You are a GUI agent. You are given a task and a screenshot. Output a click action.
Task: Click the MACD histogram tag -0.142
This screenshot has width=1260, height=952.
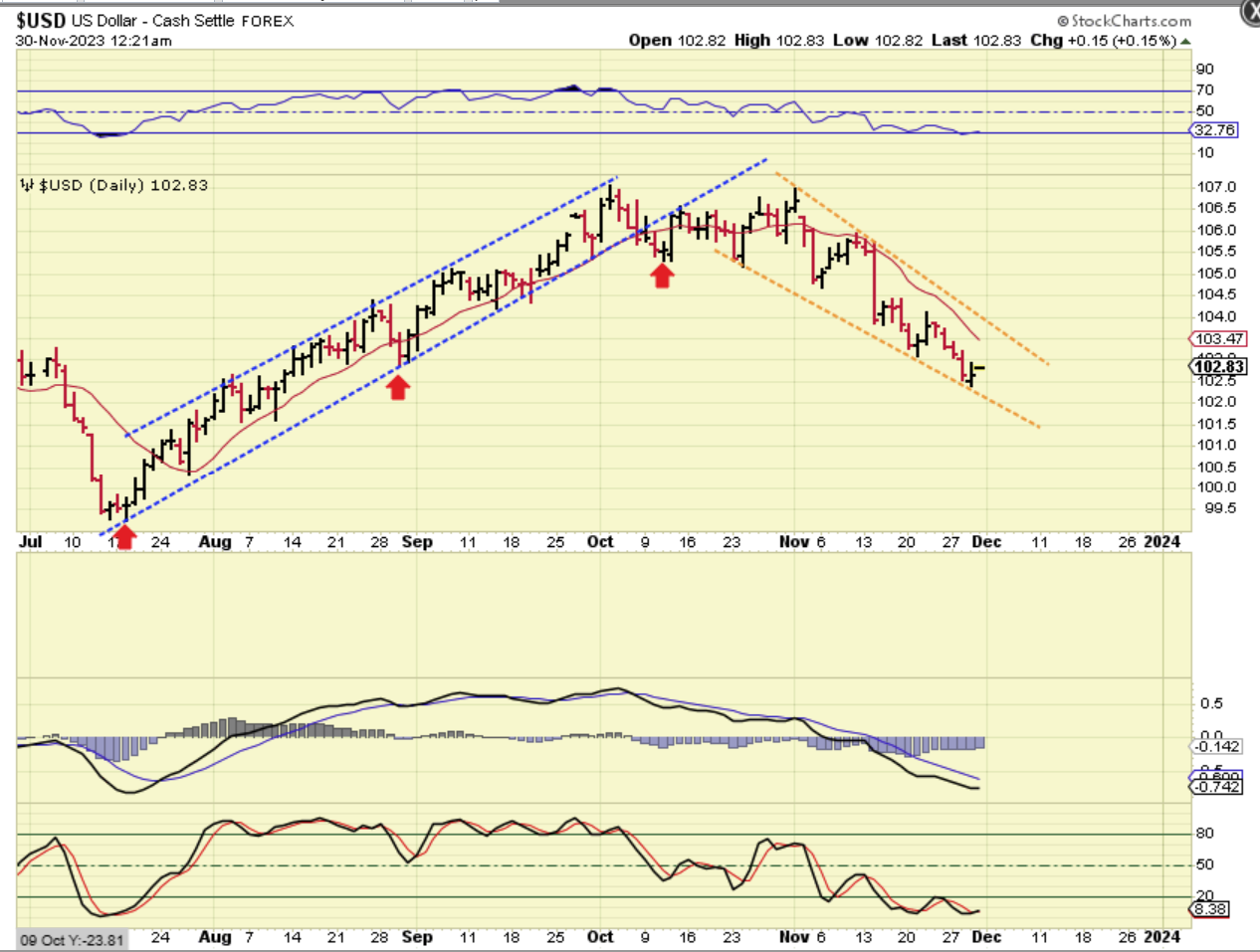tap(1216, 747)
